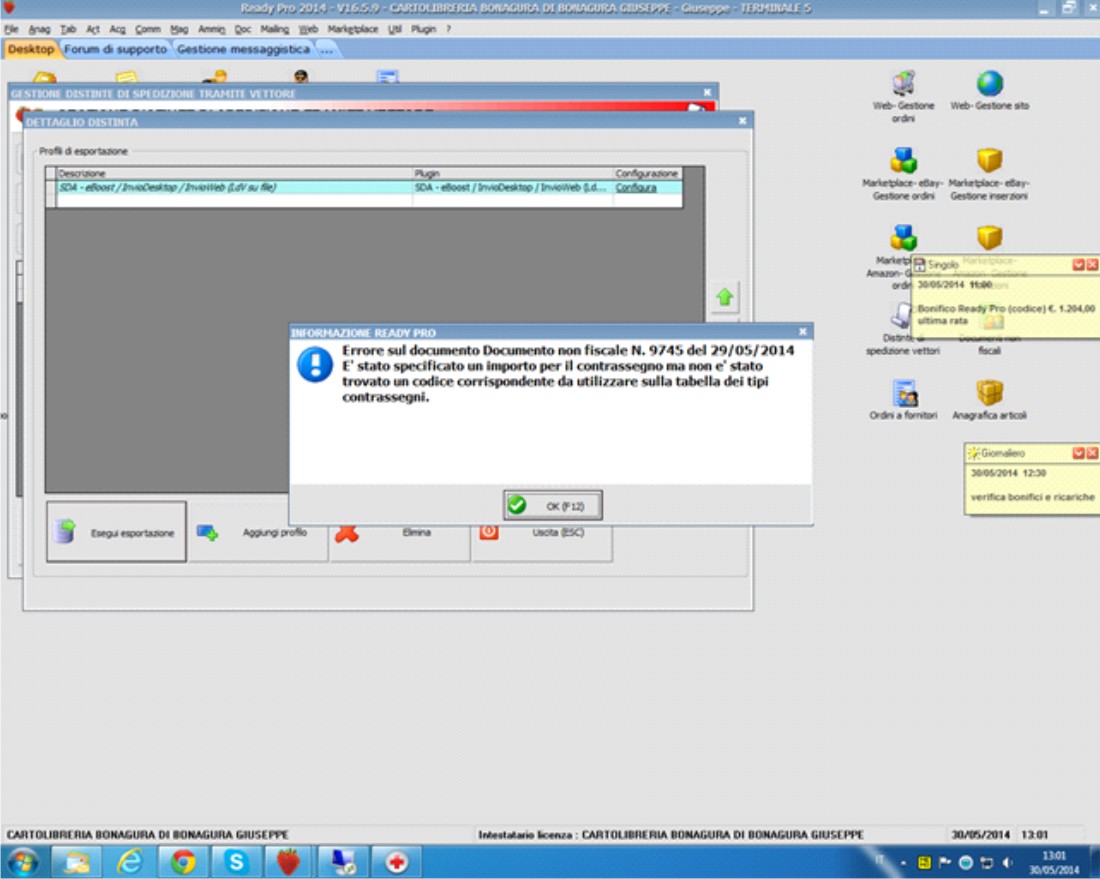Click OK (F12) in the error dialog
Screen dimensions: 1100x879
552,505
